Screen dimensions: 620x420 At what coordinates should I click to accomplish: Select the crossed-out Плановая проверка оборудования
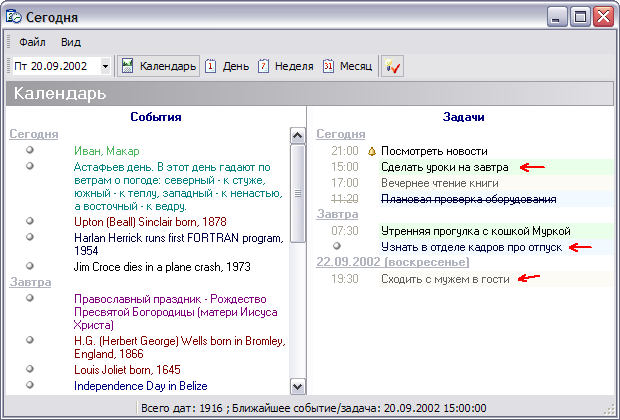point(469,199)
